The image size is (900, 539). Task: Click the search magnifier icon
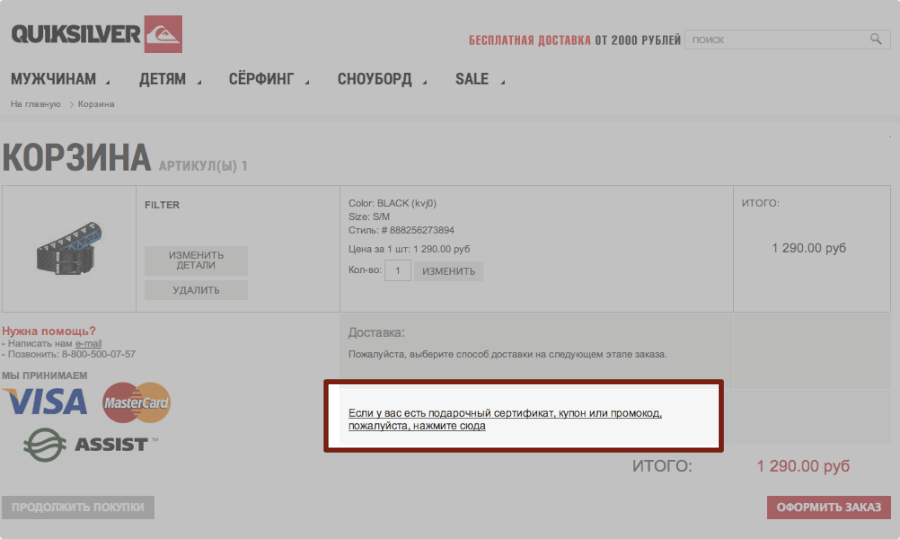pos(876,39)
